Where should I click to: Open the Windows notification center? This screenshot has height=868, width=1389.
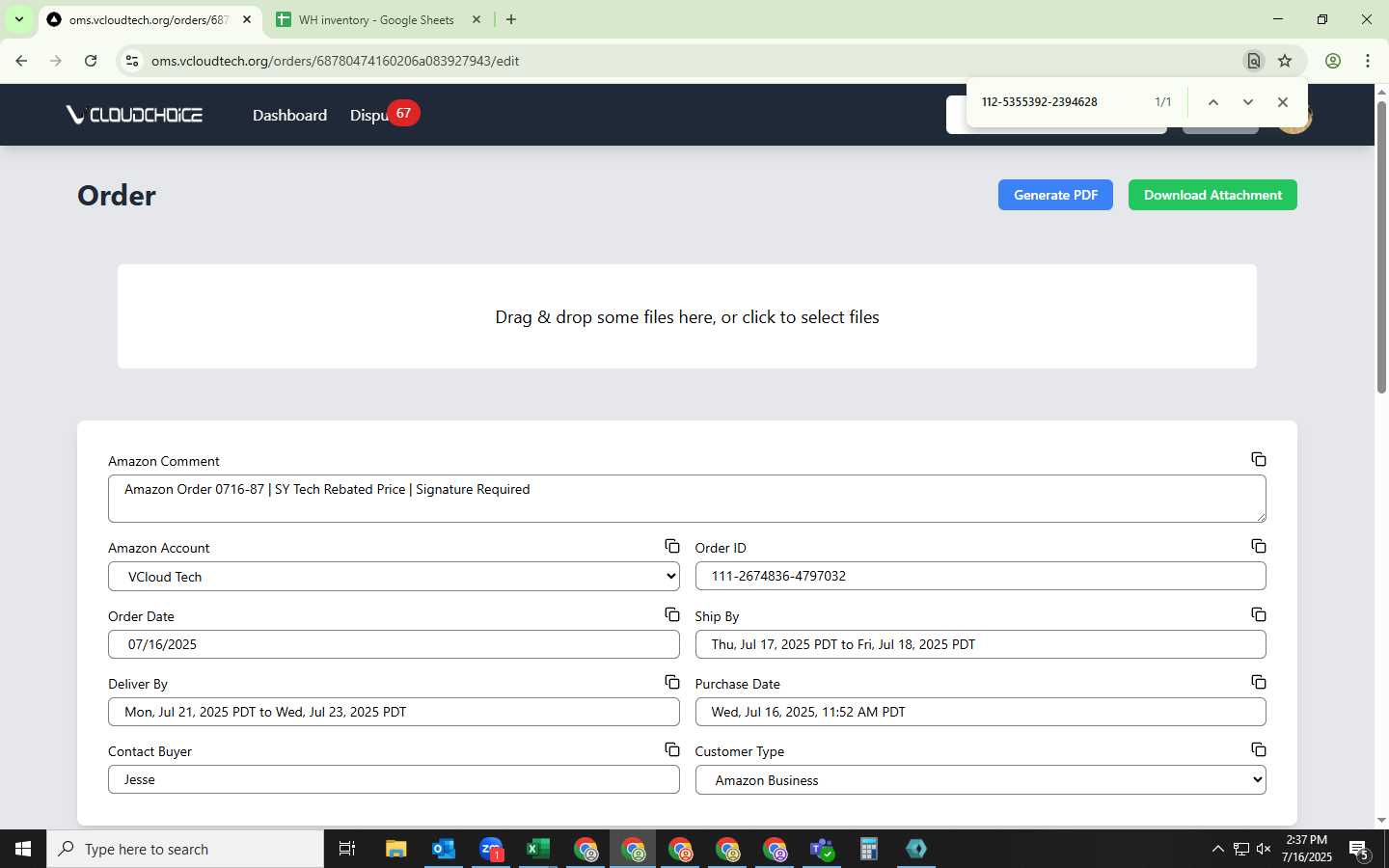(x=1360, y=849)
